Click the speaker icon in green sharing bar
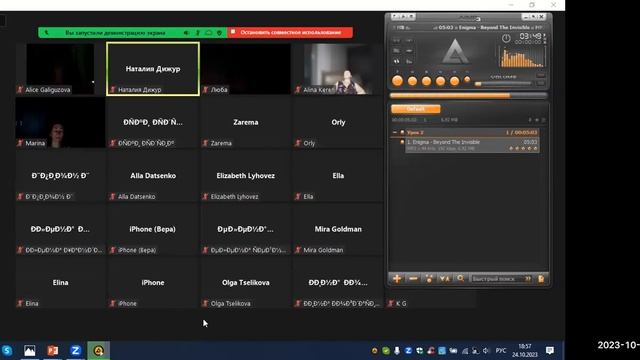The image size is (640, 360). click(x=186, y=32)
